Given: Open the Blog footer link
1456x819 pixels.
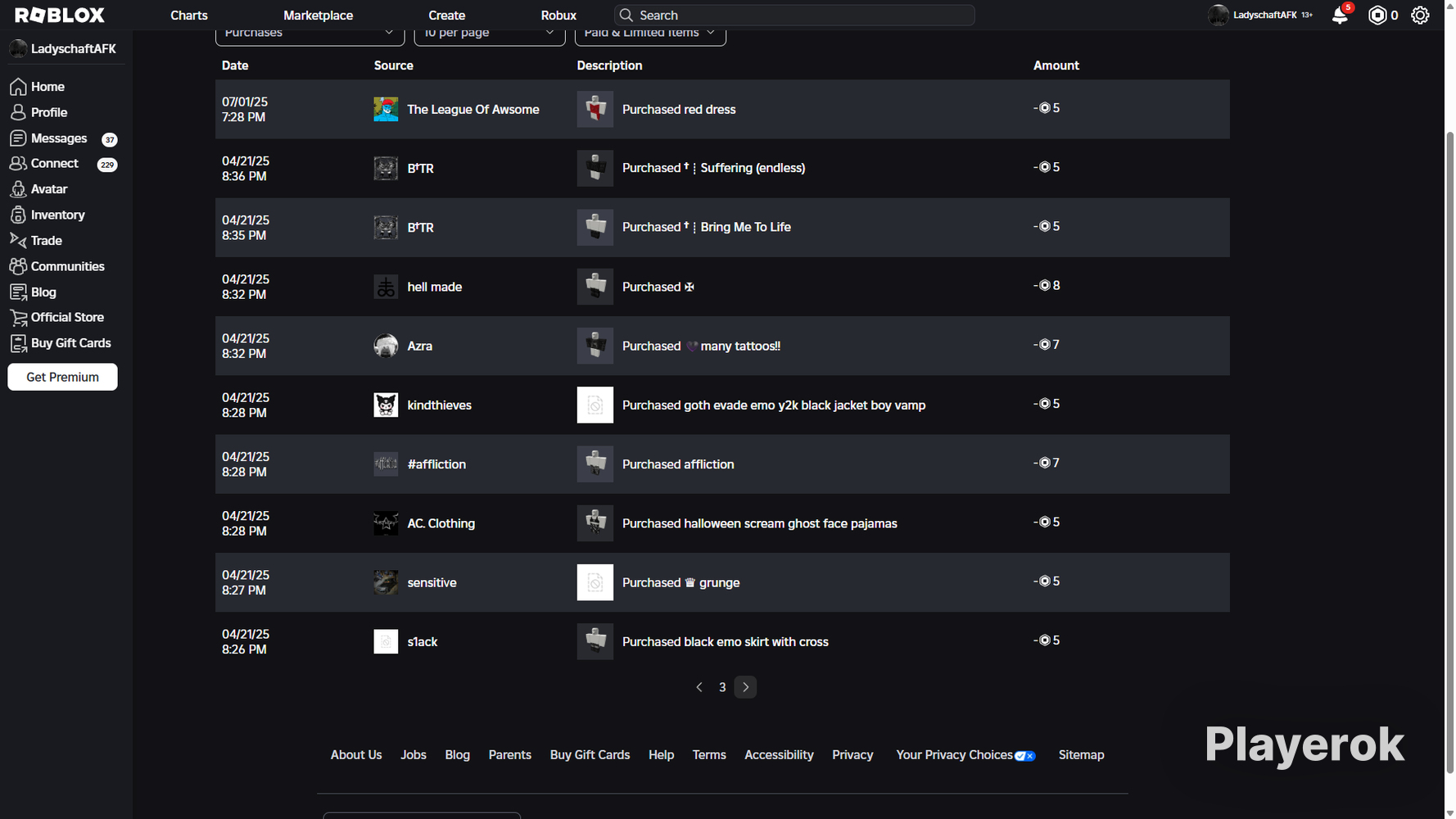Looking at the screenshot, I should 458,755.
